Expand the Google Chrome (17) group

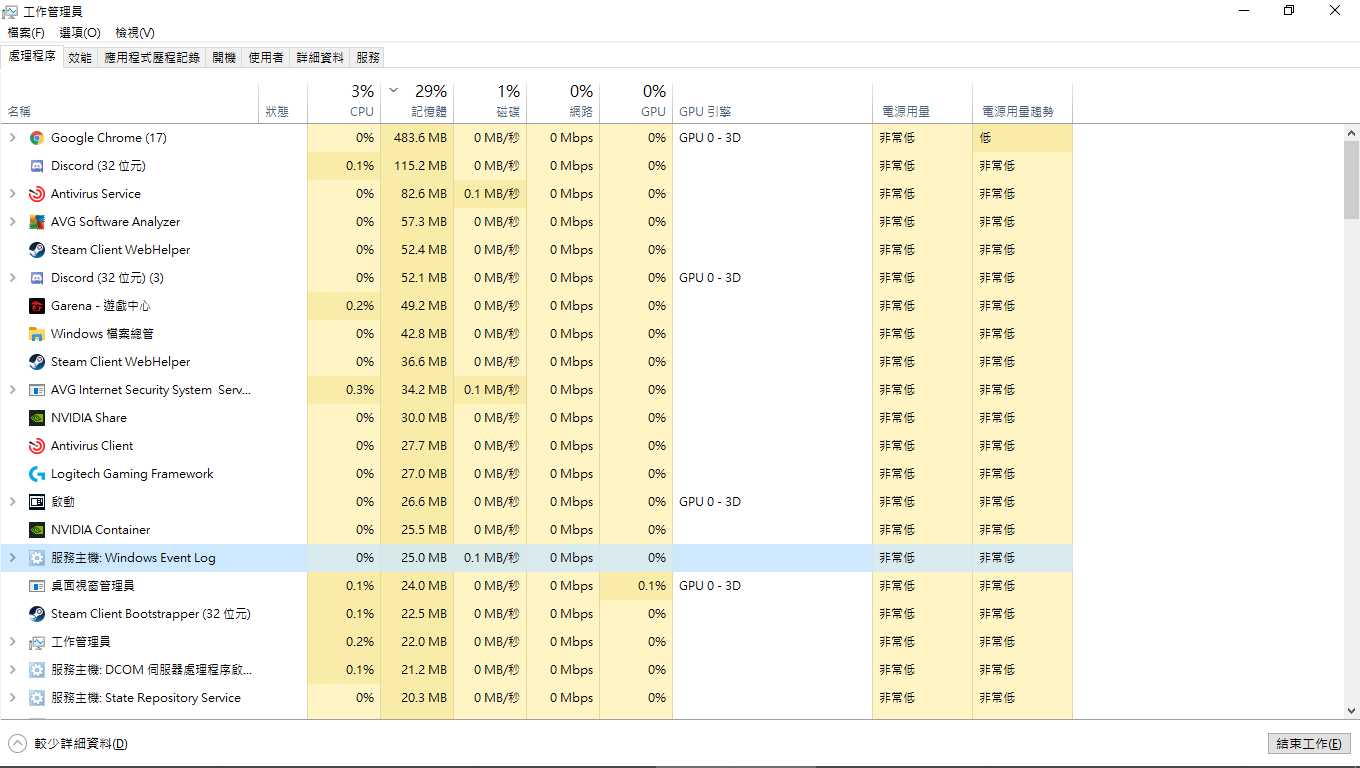pos(13,138)
